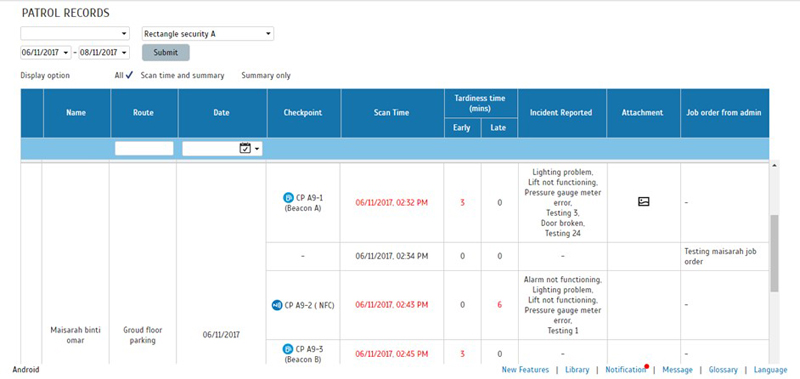Click the Route column header
Screen dimensions: 800x379
(143, 113)
